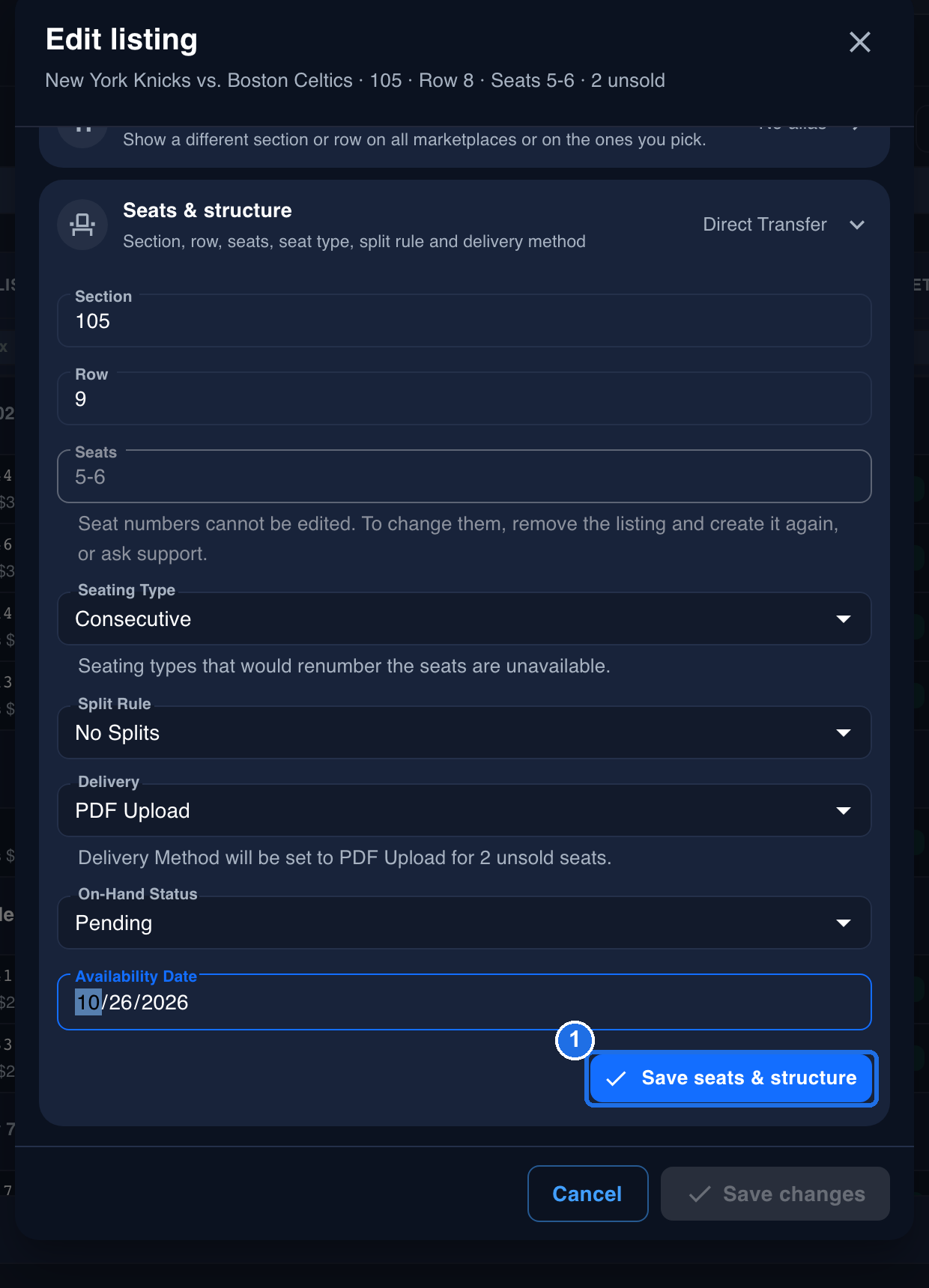
Task: Open the Delivery dropdown showing PDF Upload
Action: pos(464,810)
